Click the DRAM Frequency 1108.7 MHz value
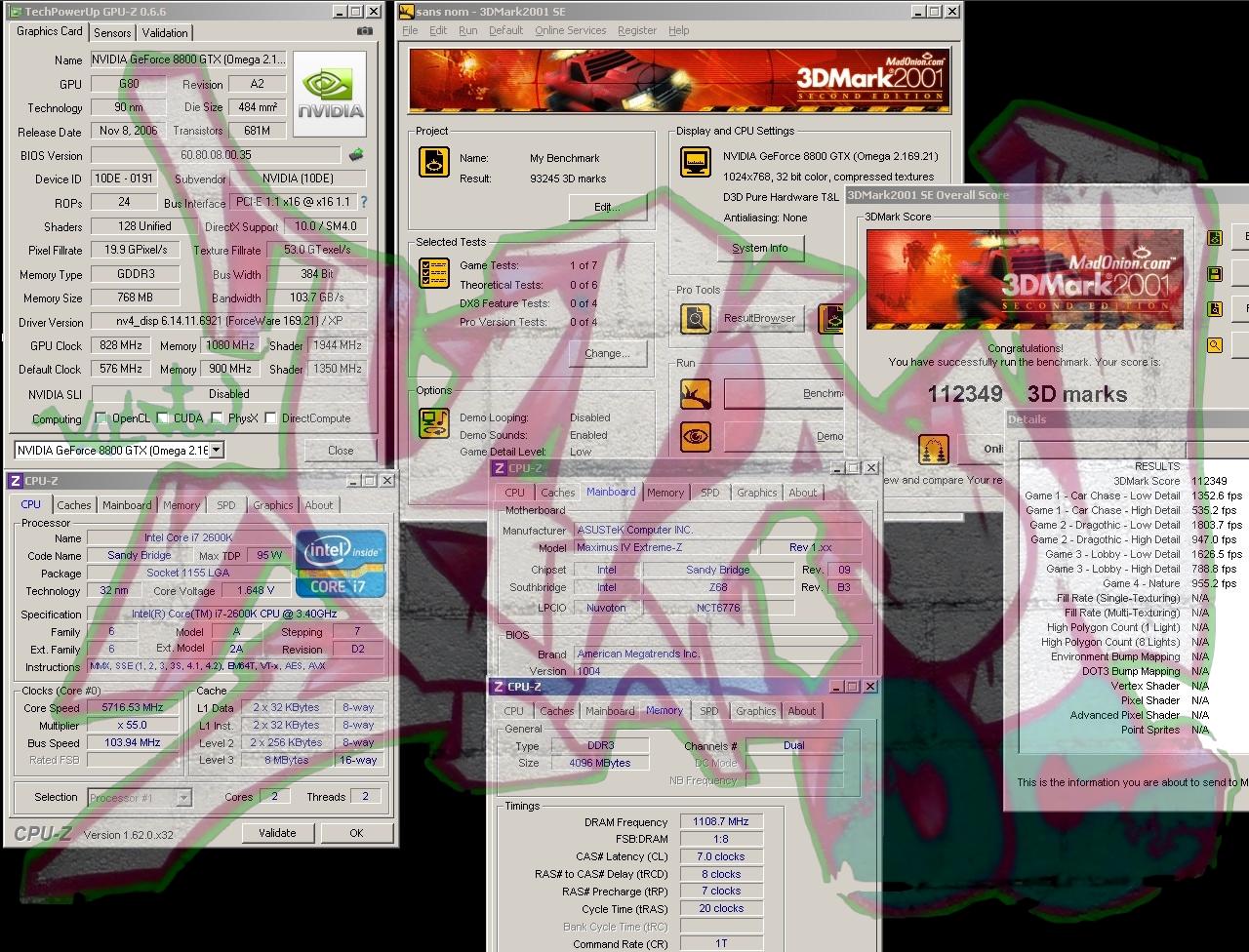 tap(721, 821)
